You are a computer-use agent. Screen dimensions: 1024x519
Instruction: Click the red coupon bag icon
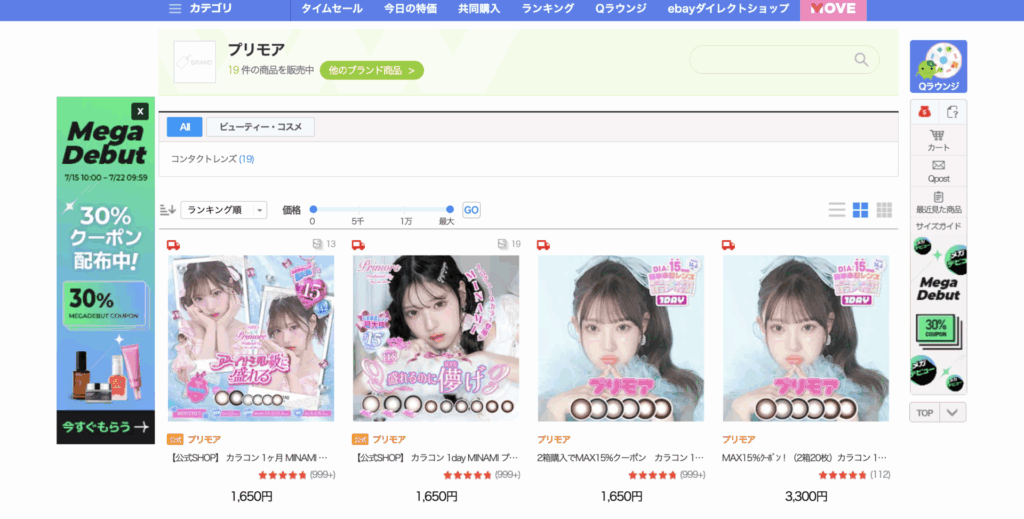click(924, 112)
